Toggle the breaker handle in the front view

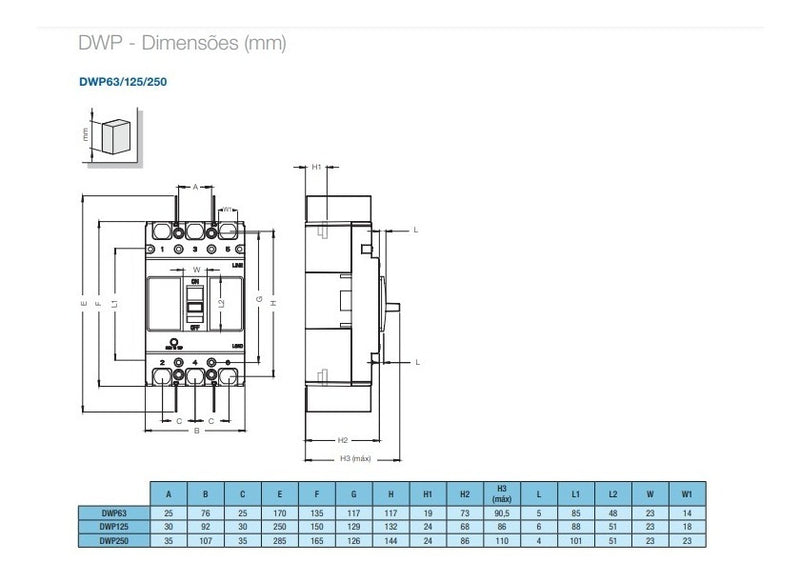click(196, 306)
